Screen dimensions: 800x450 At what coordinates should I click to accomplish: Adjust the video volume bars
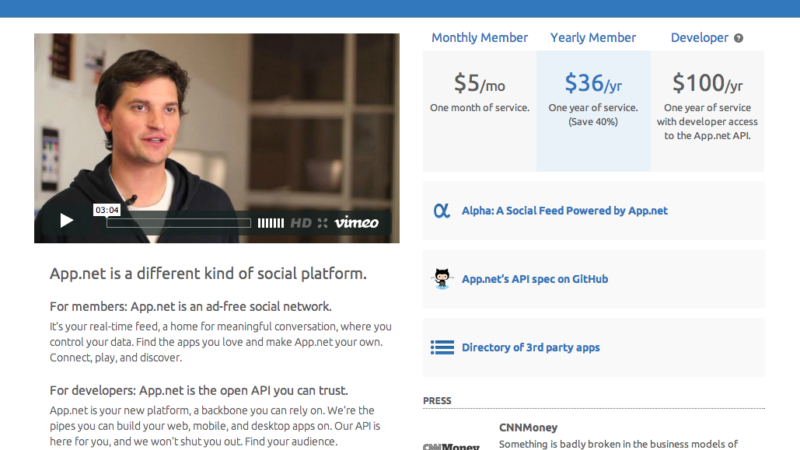pos(270,223)
